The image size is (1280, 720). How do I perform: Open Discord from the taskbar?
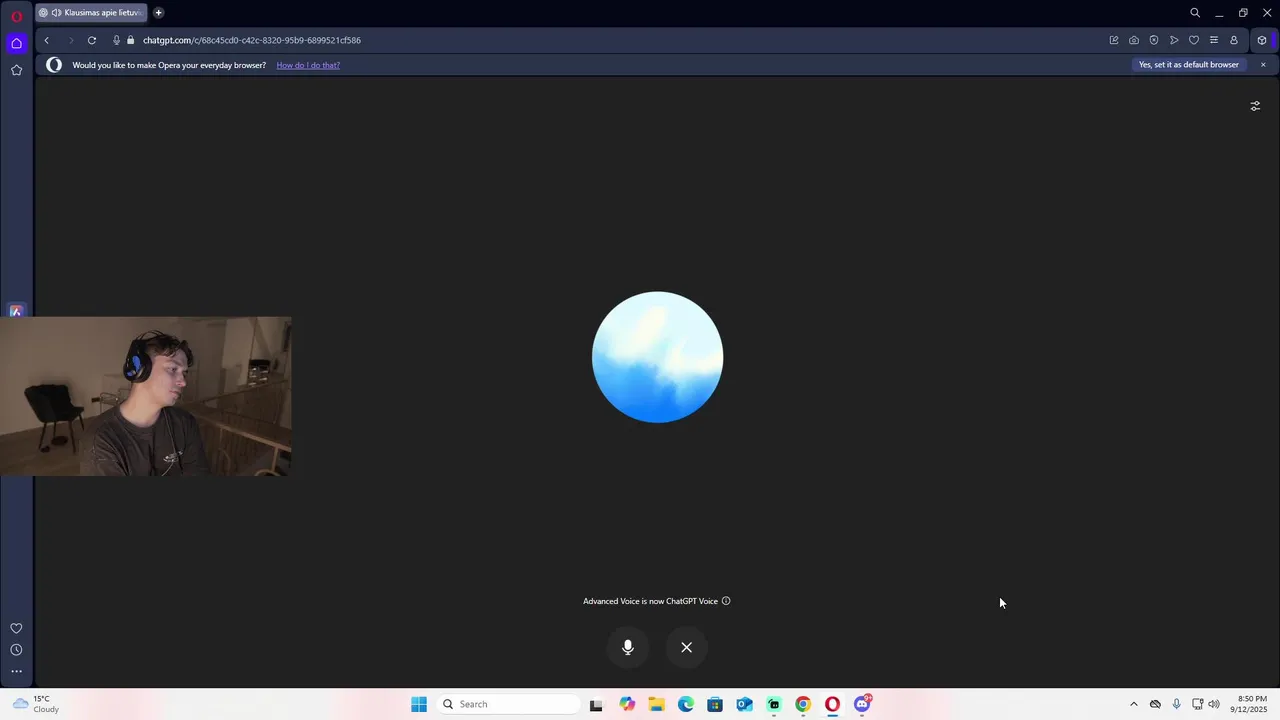[x=862, y=704]
